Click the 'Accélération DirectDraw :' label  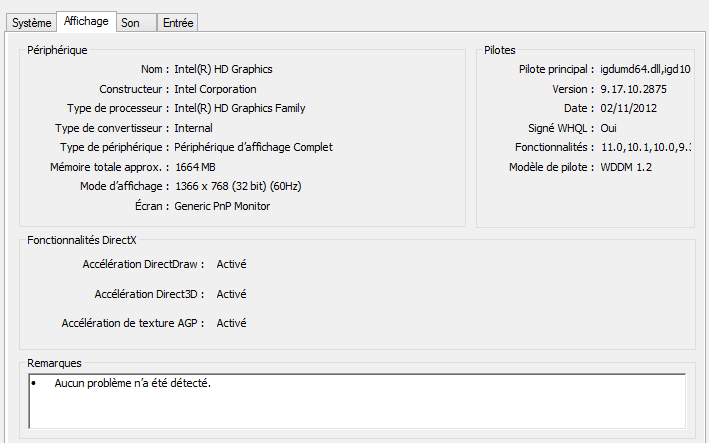(143, 264)
